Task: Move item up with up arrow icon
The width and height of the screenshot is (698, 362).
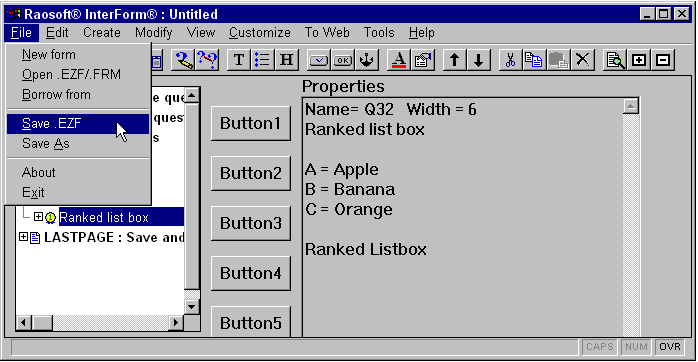Action: pyautogui.click(x=455, y=60)
